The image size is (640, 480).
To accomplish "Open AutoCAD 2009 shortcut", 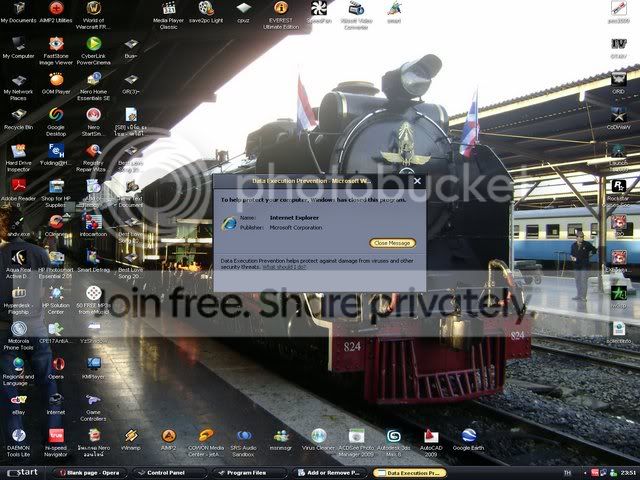I will pyautogui.click(x=431, y=436).
